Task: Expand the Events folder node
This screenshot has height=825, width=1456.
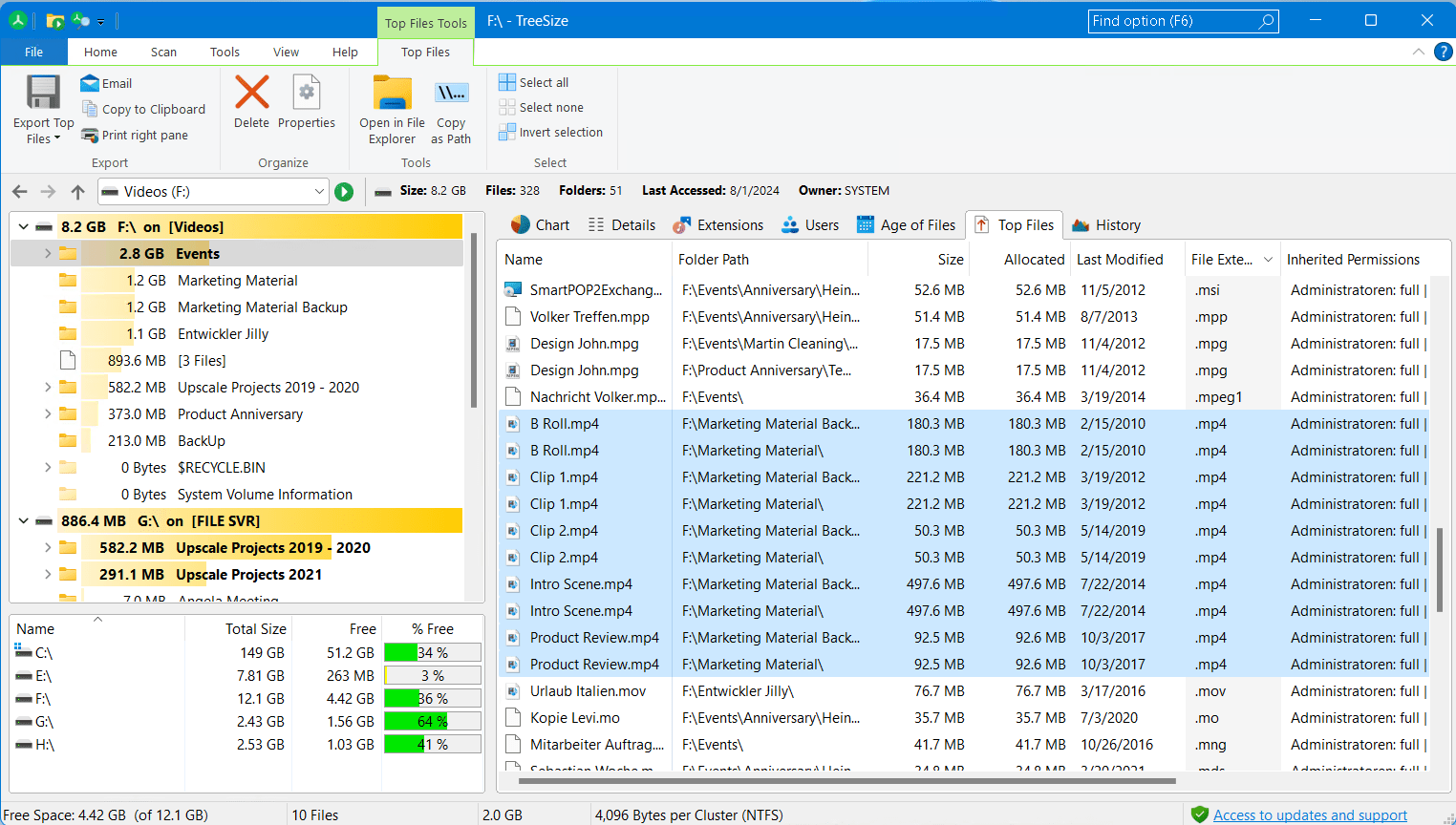Action: click(x=48, y=254)
